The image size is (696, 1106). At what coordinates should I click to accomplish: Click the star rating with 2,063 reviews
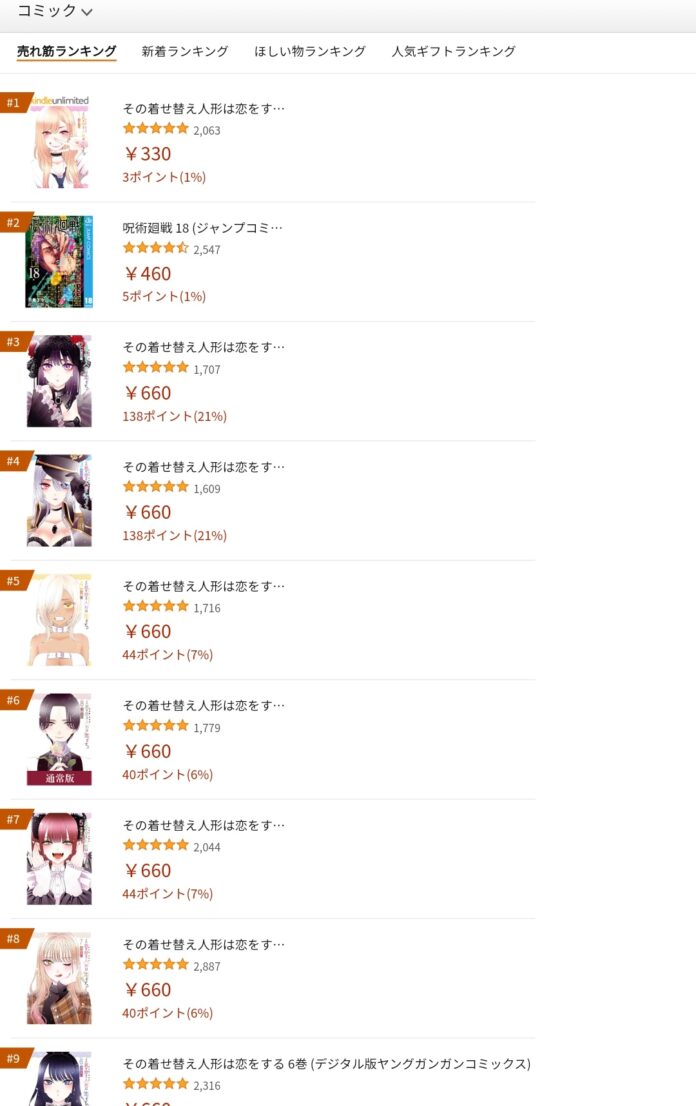pos(156,128)
